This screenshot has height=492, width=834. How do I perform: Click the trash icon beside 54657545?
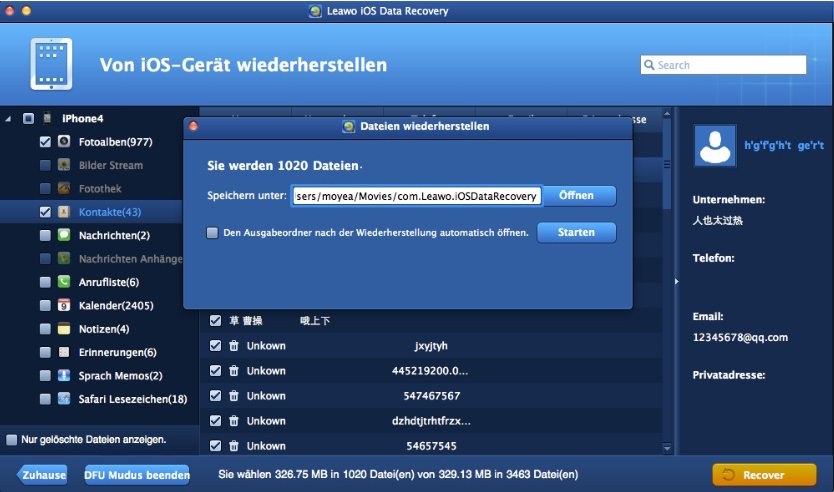pos(233,446)
